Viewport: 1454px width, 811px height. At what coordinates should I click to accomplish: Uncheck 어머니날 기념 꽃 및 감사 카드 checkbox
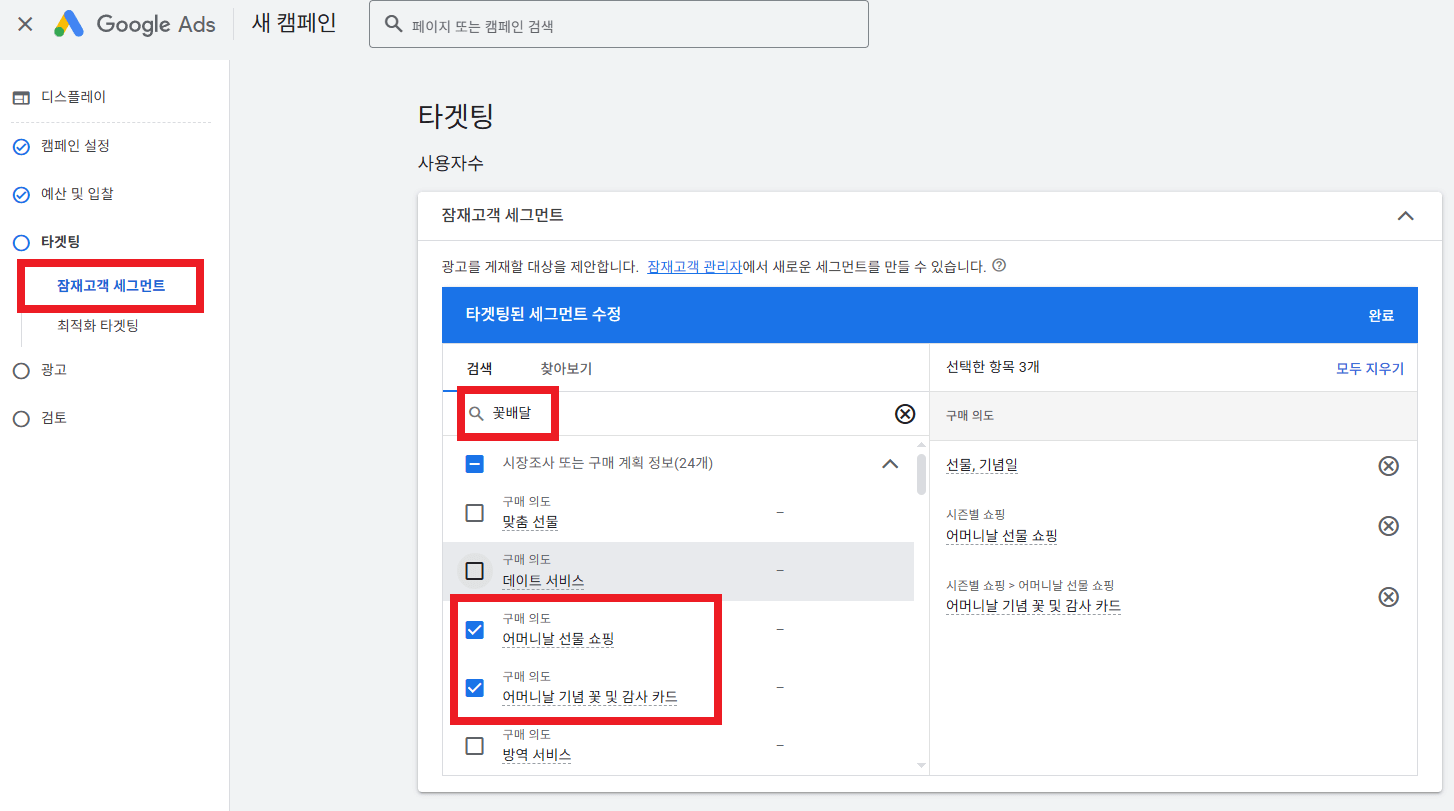point(475,688)
